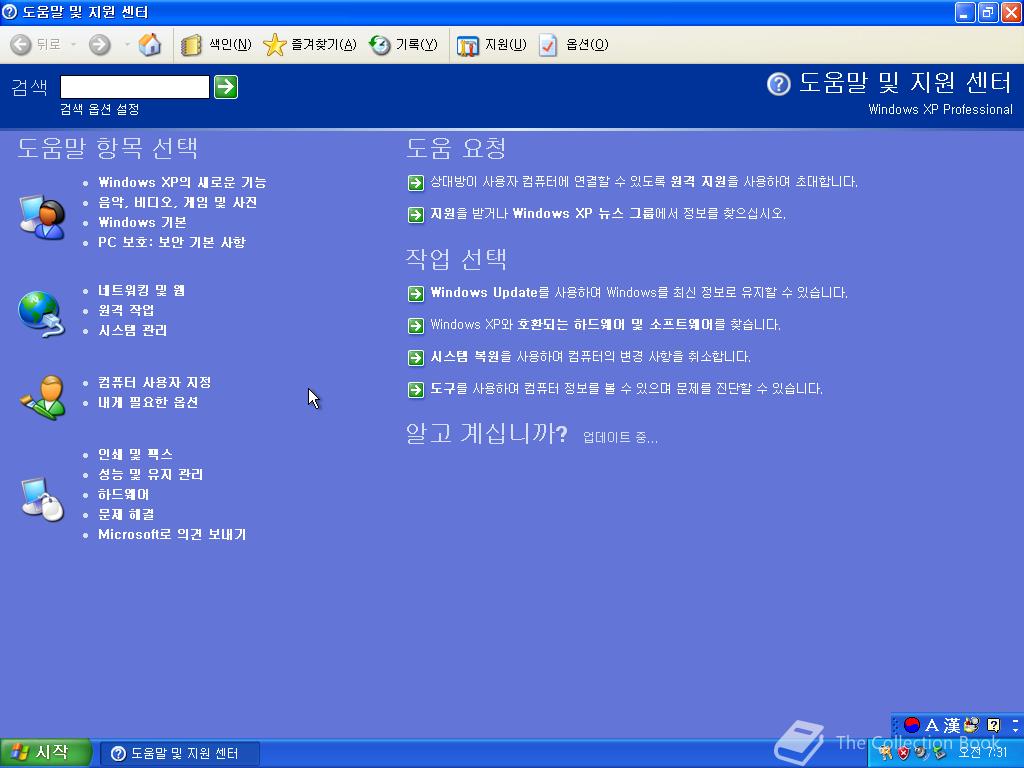This screenshot has width=1024, height=768.
Task: Click green arrow beside 도구 diagnostics task
Action: pos(416,390)
